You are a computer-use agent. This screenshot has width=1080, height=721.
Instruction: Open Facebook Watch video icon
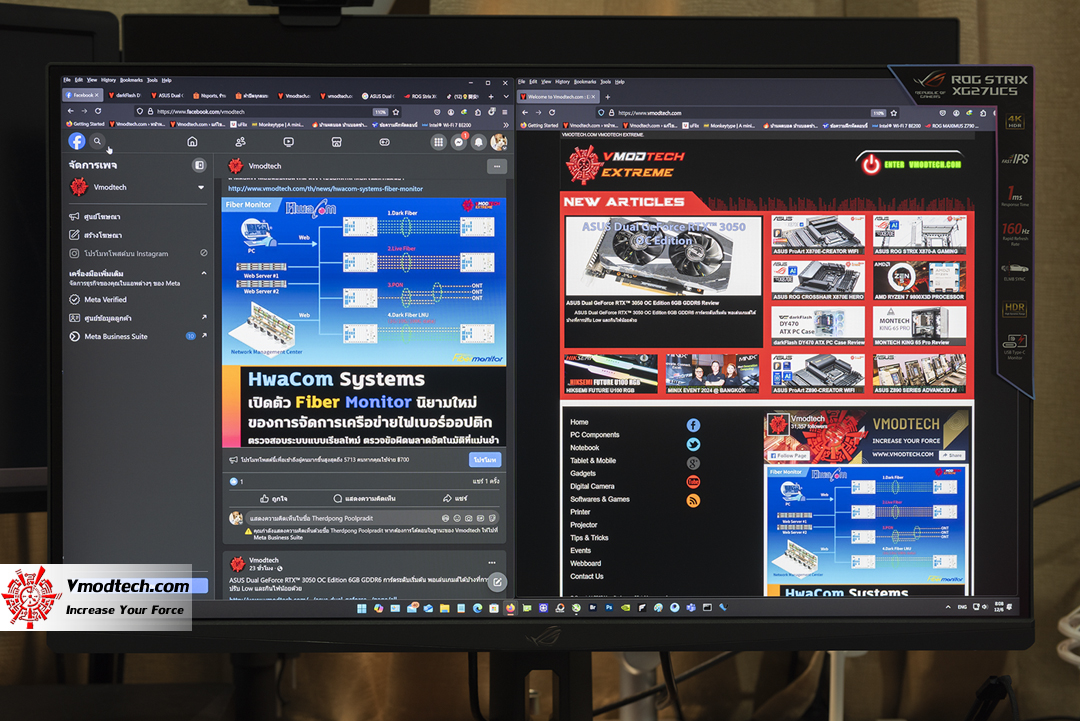[x=289, y=142]
